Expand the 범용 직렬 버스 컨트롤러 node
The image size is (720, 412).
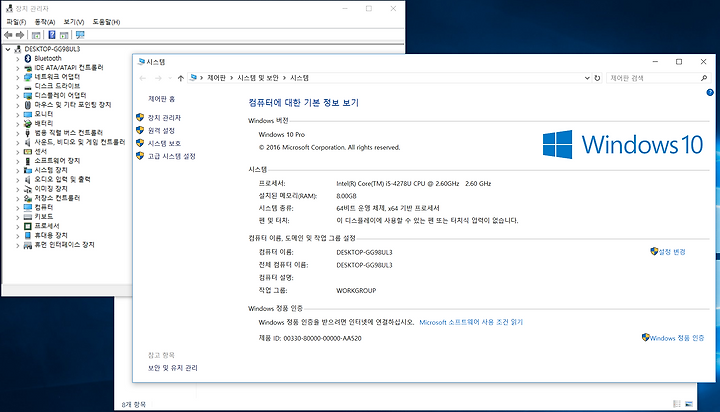(17, 133)
